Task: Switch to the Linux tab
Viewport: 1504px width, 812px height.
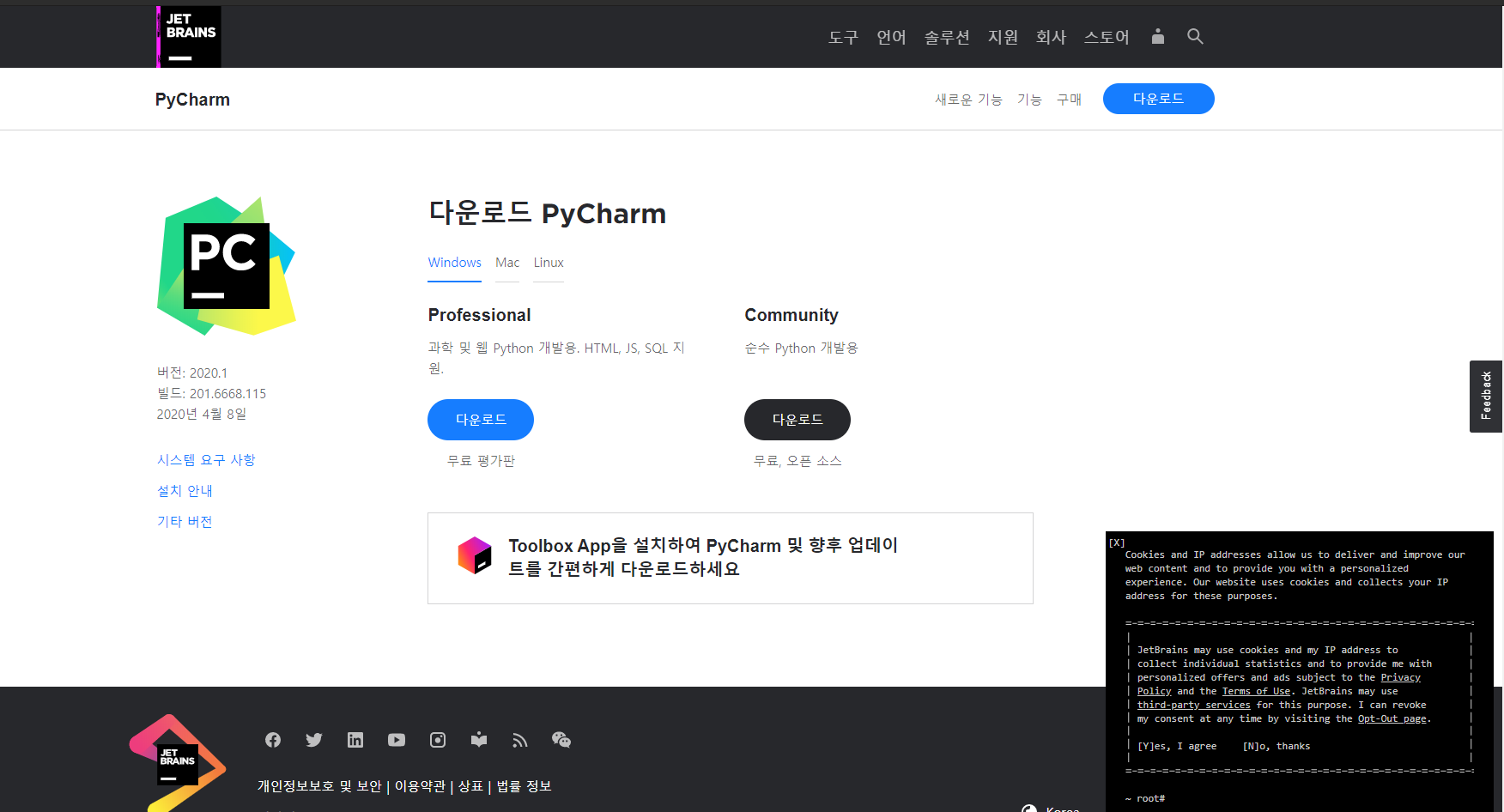Action: (x=549, y=263)
